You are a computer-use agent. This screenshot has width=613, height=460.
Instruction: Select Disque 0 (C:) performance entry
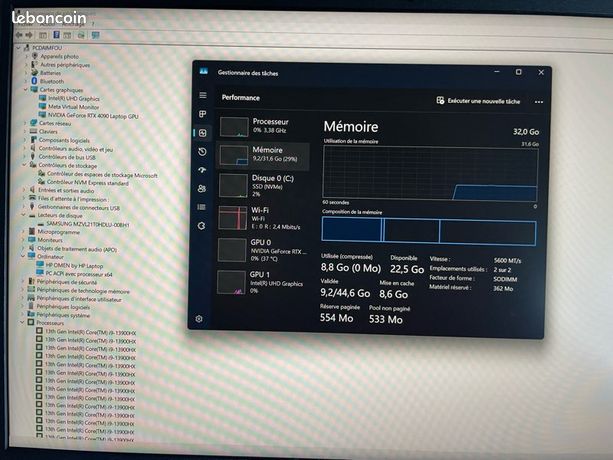coord(263,186)
